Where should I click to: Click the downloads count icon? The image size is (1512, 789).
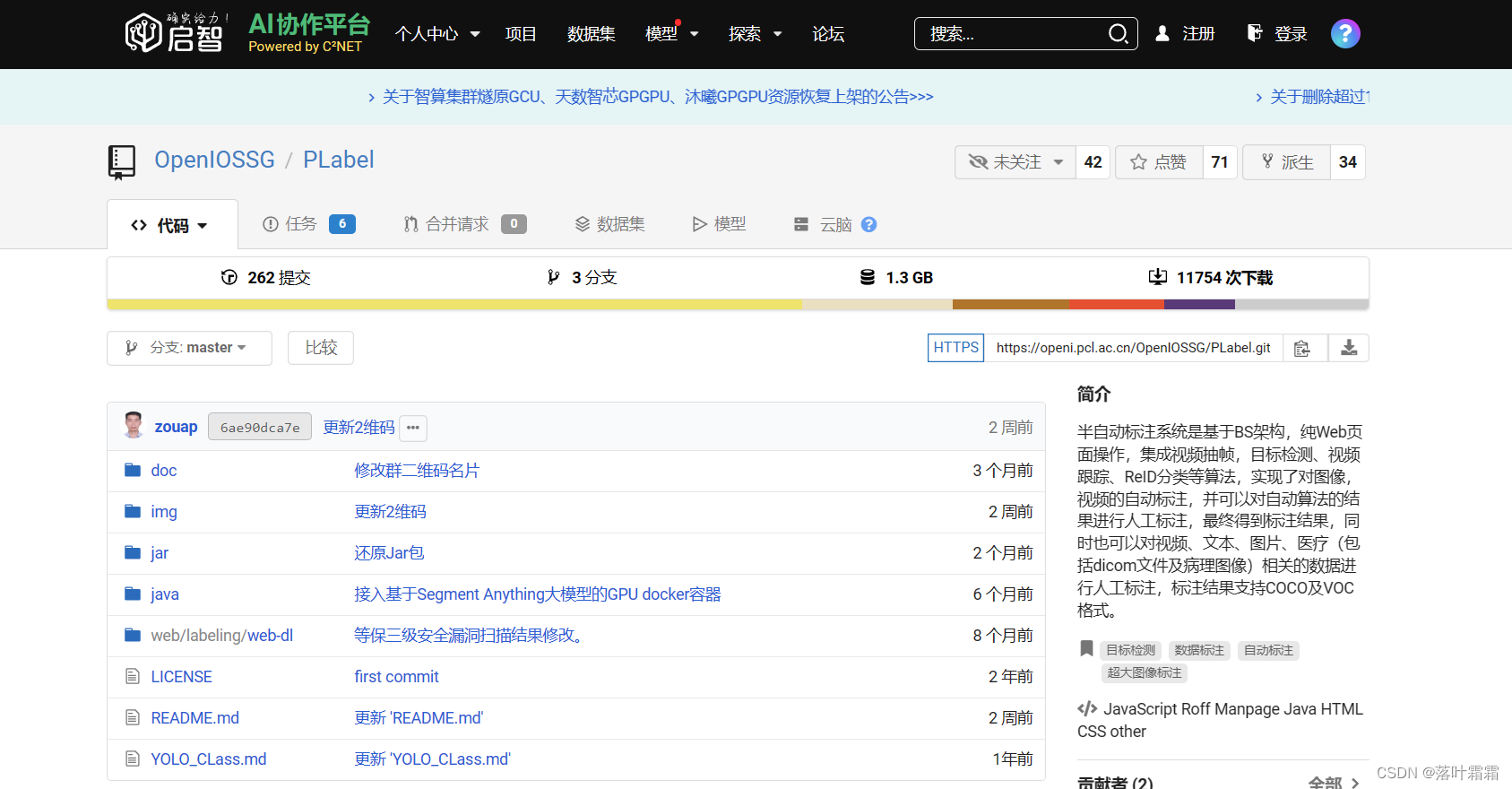click(1158, 276)
